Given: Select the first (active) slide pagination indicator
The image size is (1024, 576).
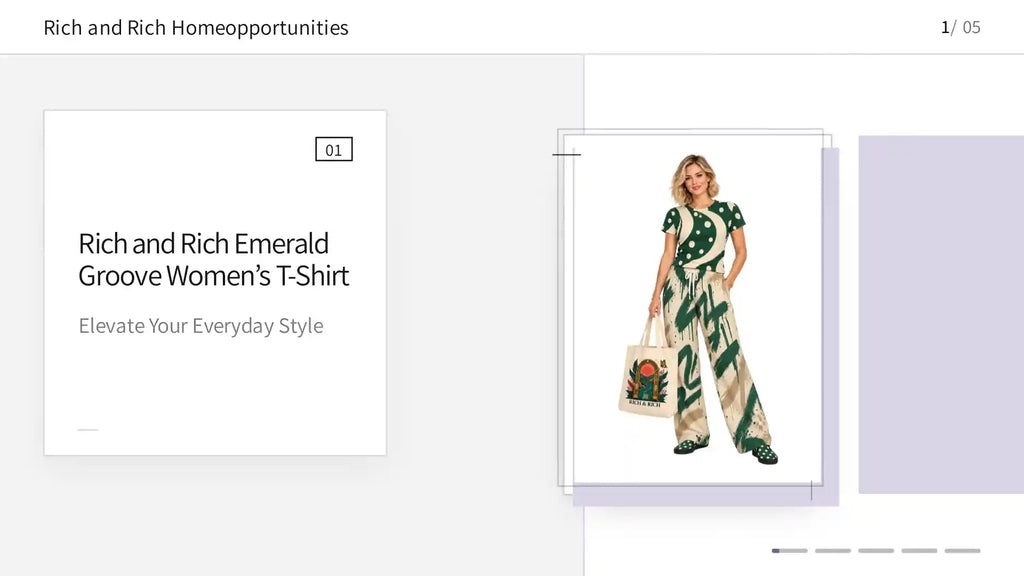Looking at the screenshot, I should [790, 551].
